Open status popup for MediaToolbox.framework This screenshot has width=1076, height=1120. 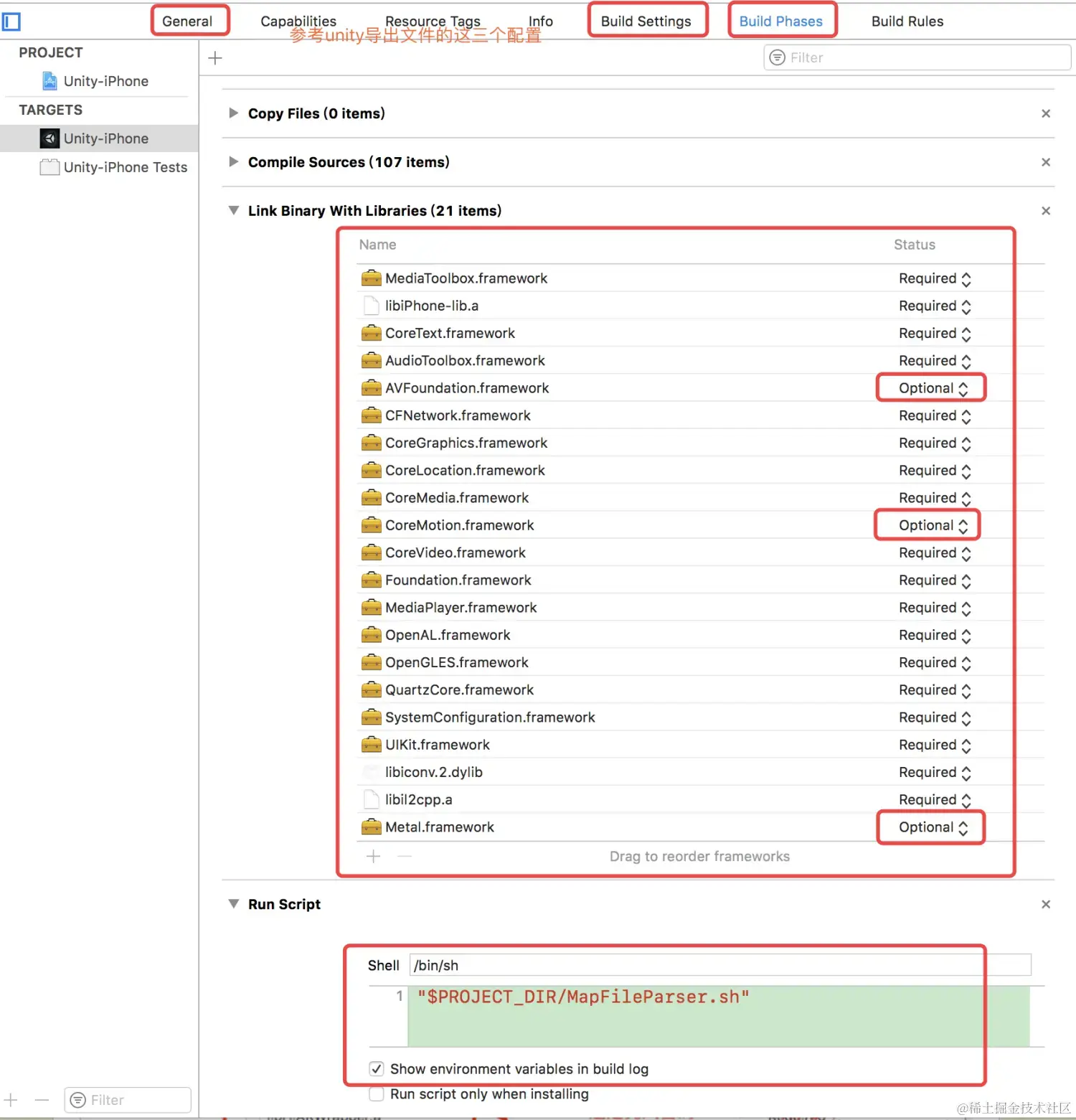pyautogui.click(x=935, y=278)
